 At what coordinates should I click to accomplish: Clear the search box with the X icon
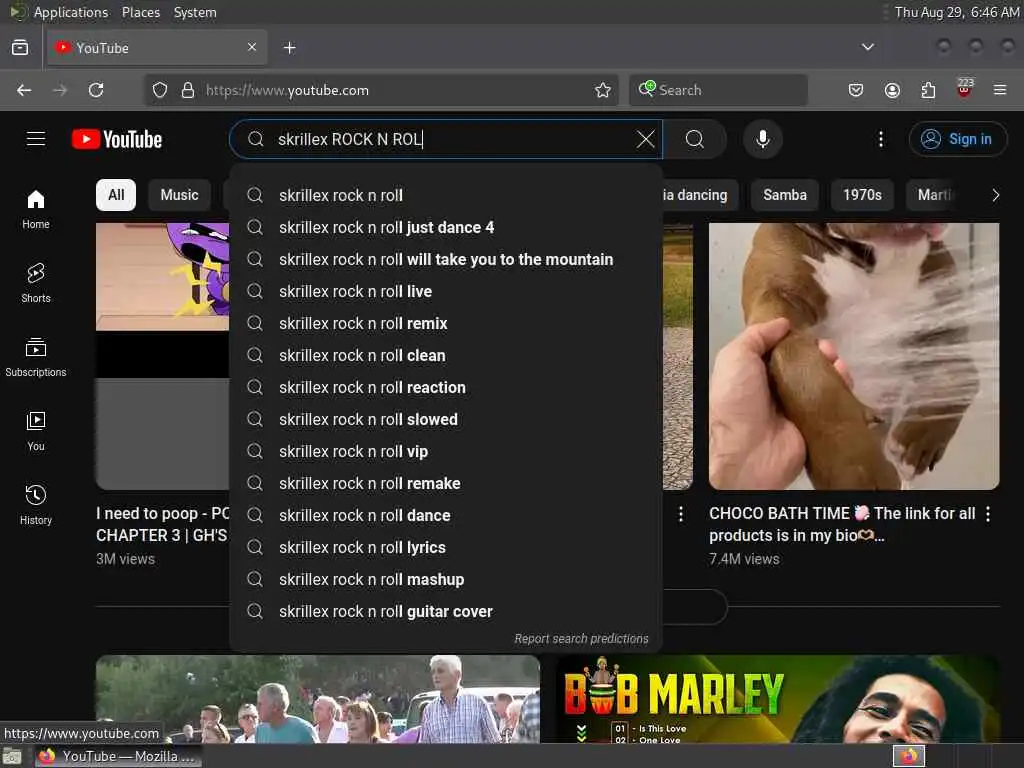coord(645,139)
